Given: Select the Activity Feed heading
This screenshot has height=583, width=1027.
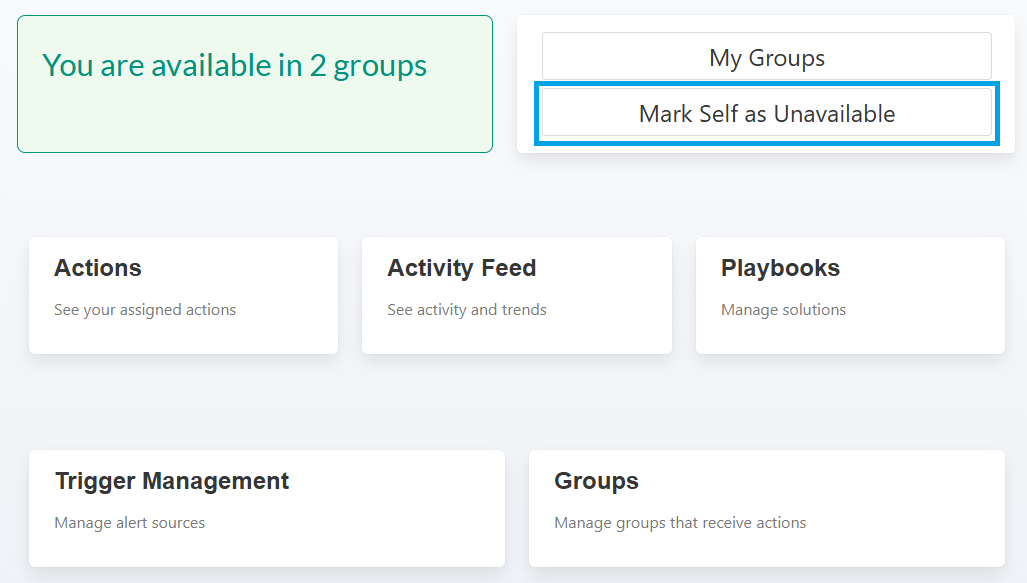Looking at the screenshot, I should click(462, 268).
